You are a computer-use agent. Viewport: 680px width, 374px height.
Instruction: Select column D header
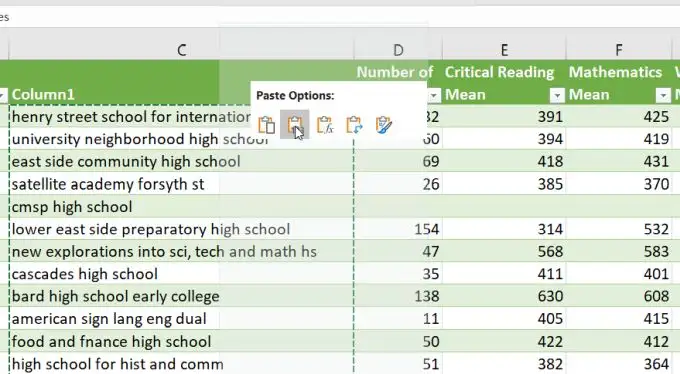point(398,49)
